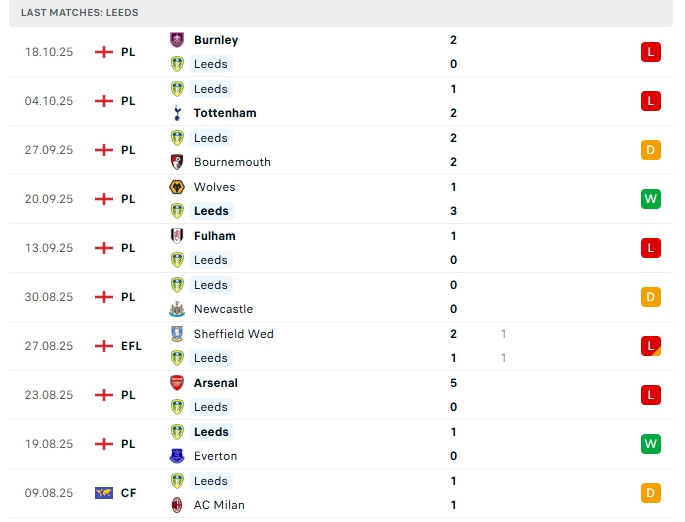Open the Tottenham team link
Screen dimensions: 685x522
[x=225, y=113]
